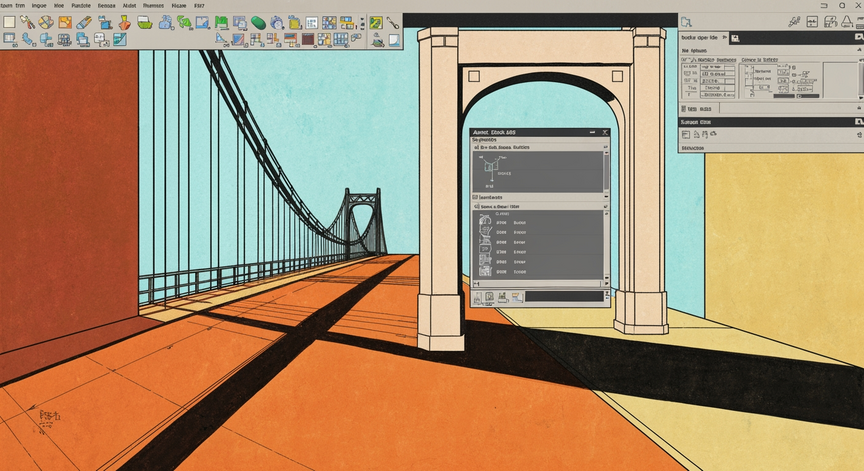Select the teal diagonal chart icon

[120, 39]
